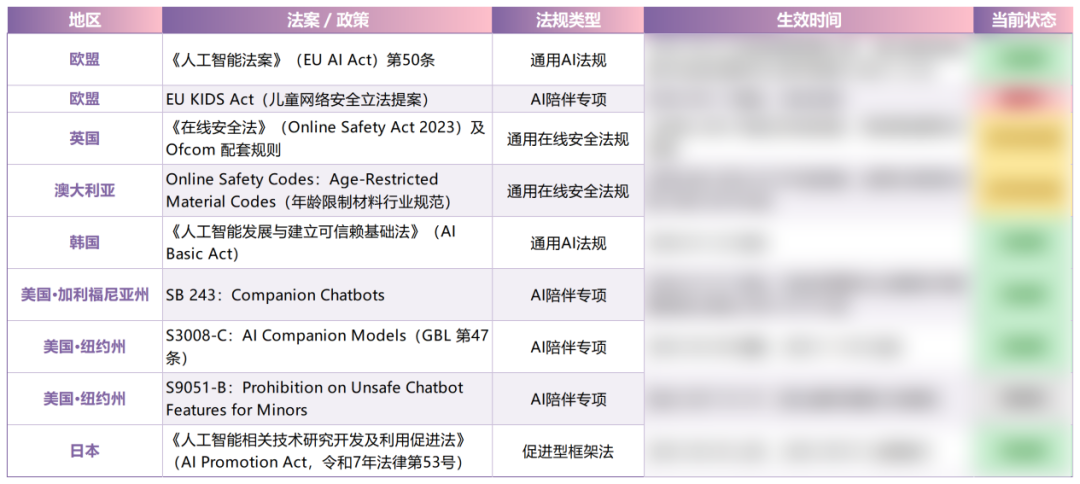Select 欧盟 in the EU KIDS Act row
Viewport: 1080px width, 484px height.
tap(85, 99)
